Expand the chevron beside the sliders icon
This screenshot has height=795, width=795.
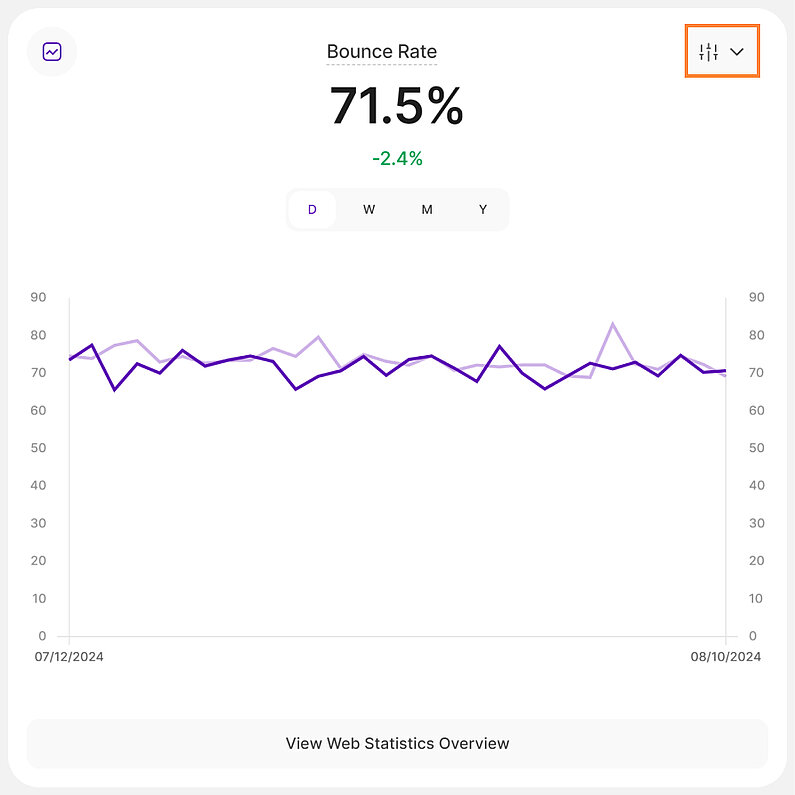(x=738, y=52)
